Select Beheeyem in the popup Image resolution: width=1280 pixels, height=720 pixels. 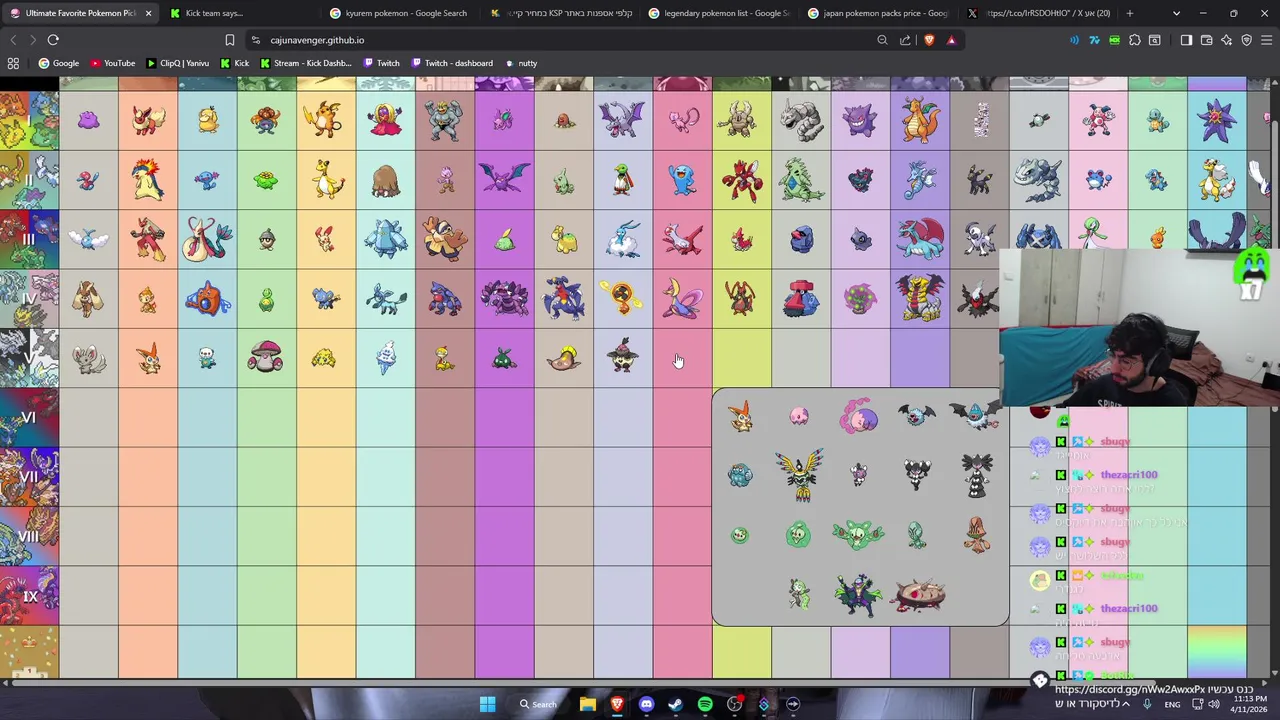pyautogui.click(x=977, y=535)
